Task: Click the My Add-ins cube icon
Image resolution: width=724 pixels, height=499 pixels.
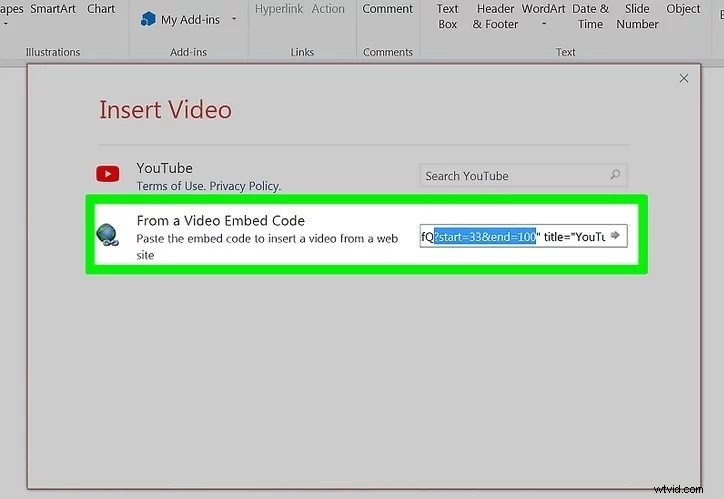Action: coord(148,19)
